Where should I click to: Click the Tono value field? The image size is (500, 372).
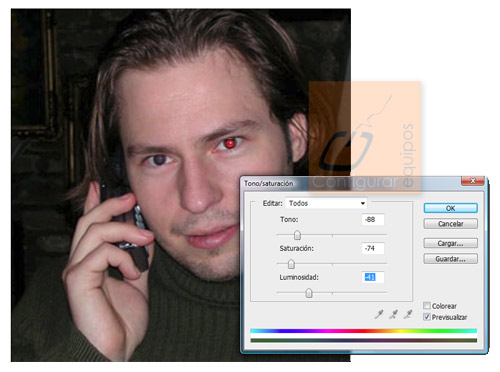point(373,220)
